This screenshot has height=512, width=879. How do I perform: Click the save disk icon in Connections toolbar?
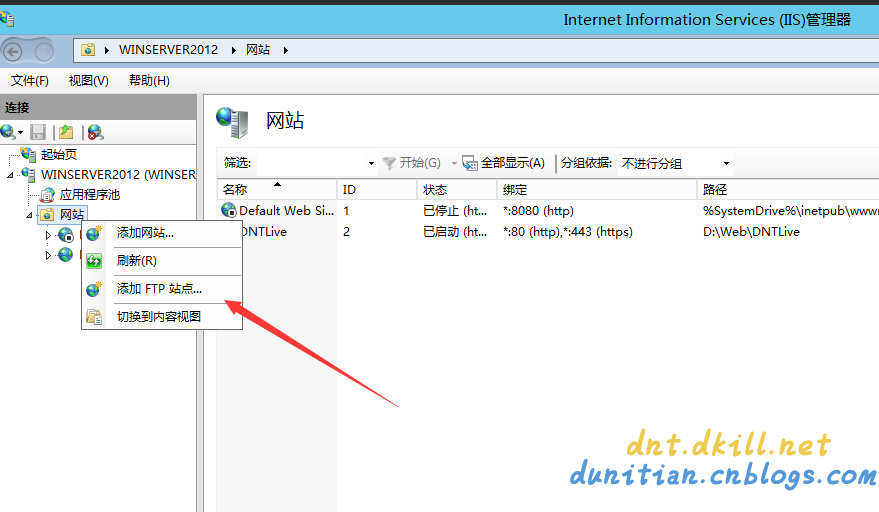point(38,132)
